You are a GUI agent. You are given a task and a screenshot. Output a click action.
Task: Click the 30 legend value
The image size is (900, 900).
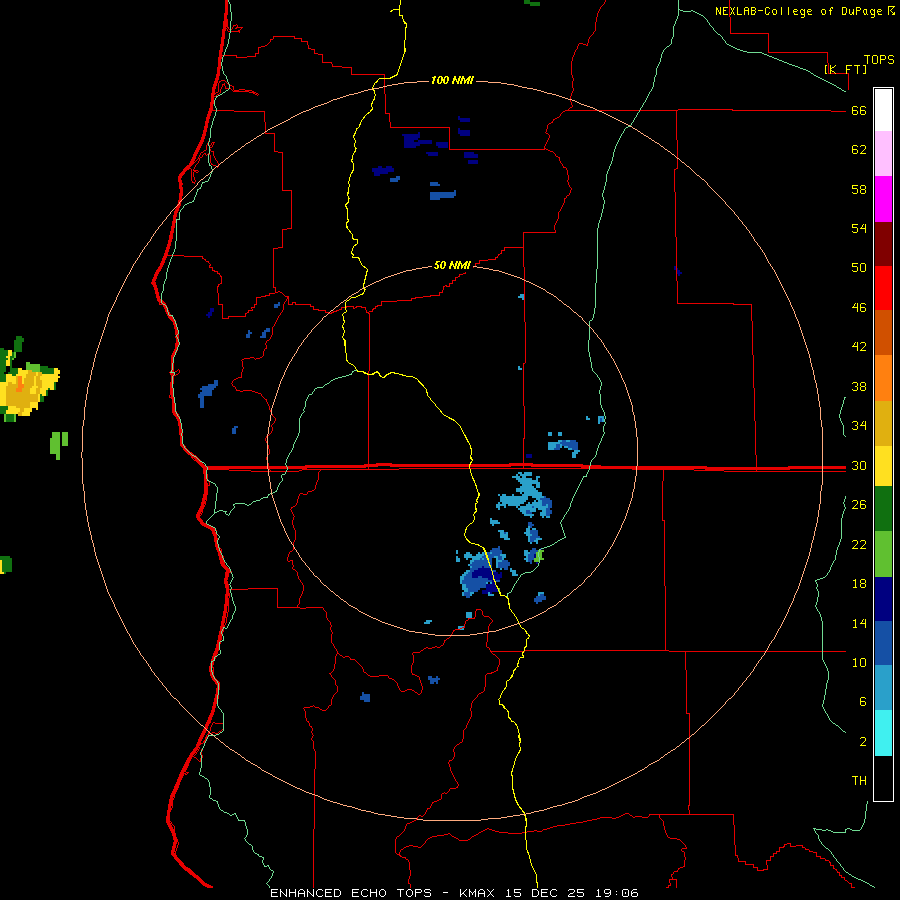pos(859,465)
